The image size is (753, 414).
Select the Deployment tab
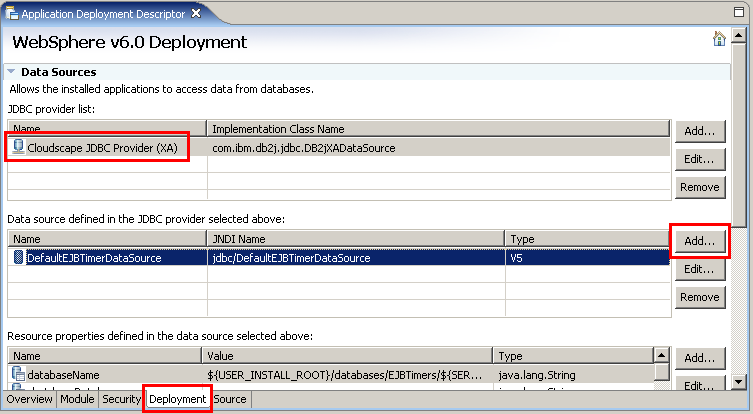click(177, 399)
